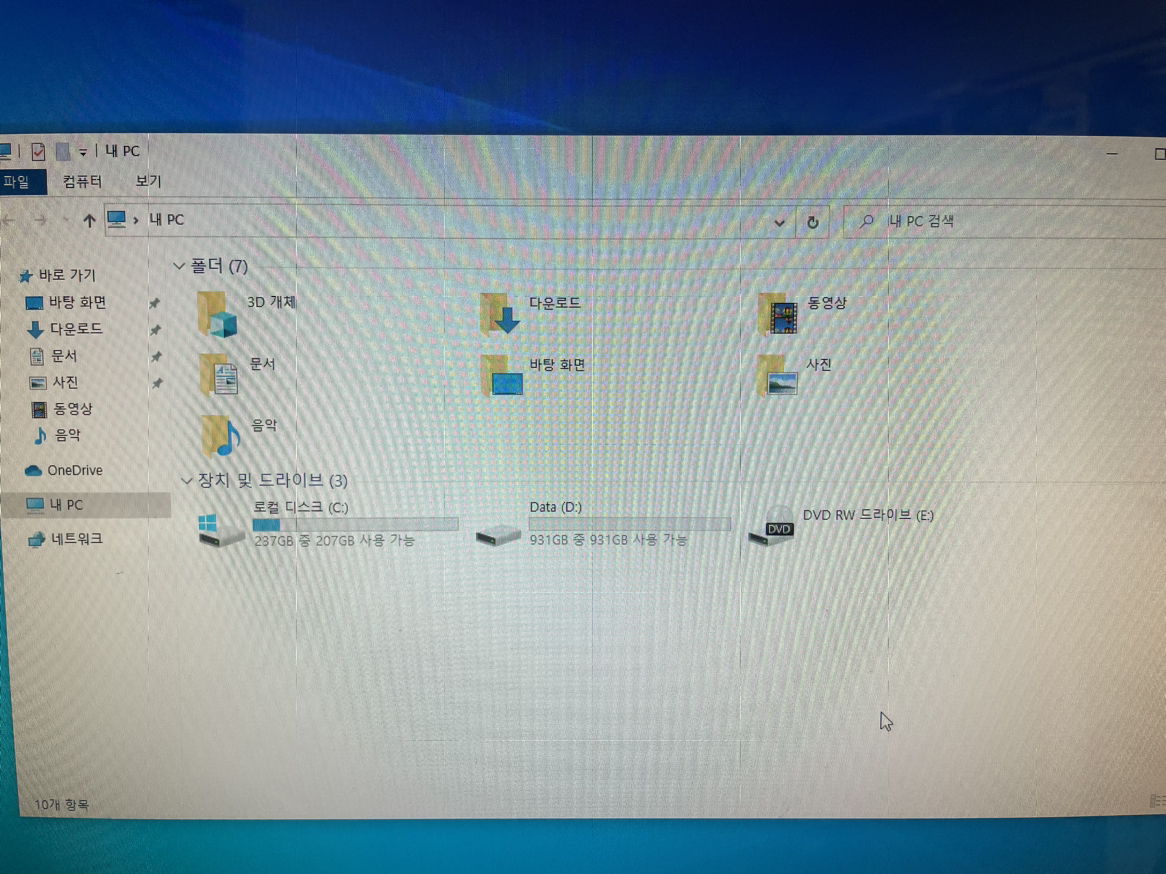
Task: Click the maximize window button
Action: tap(1159, 154)
